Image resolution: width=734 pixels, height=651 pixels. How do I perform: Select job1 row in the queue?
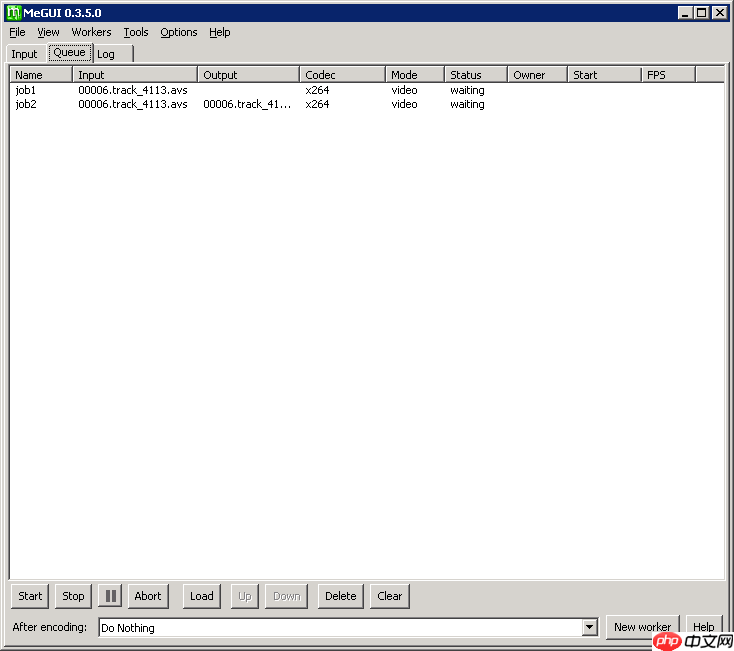[x=26, y=90]
